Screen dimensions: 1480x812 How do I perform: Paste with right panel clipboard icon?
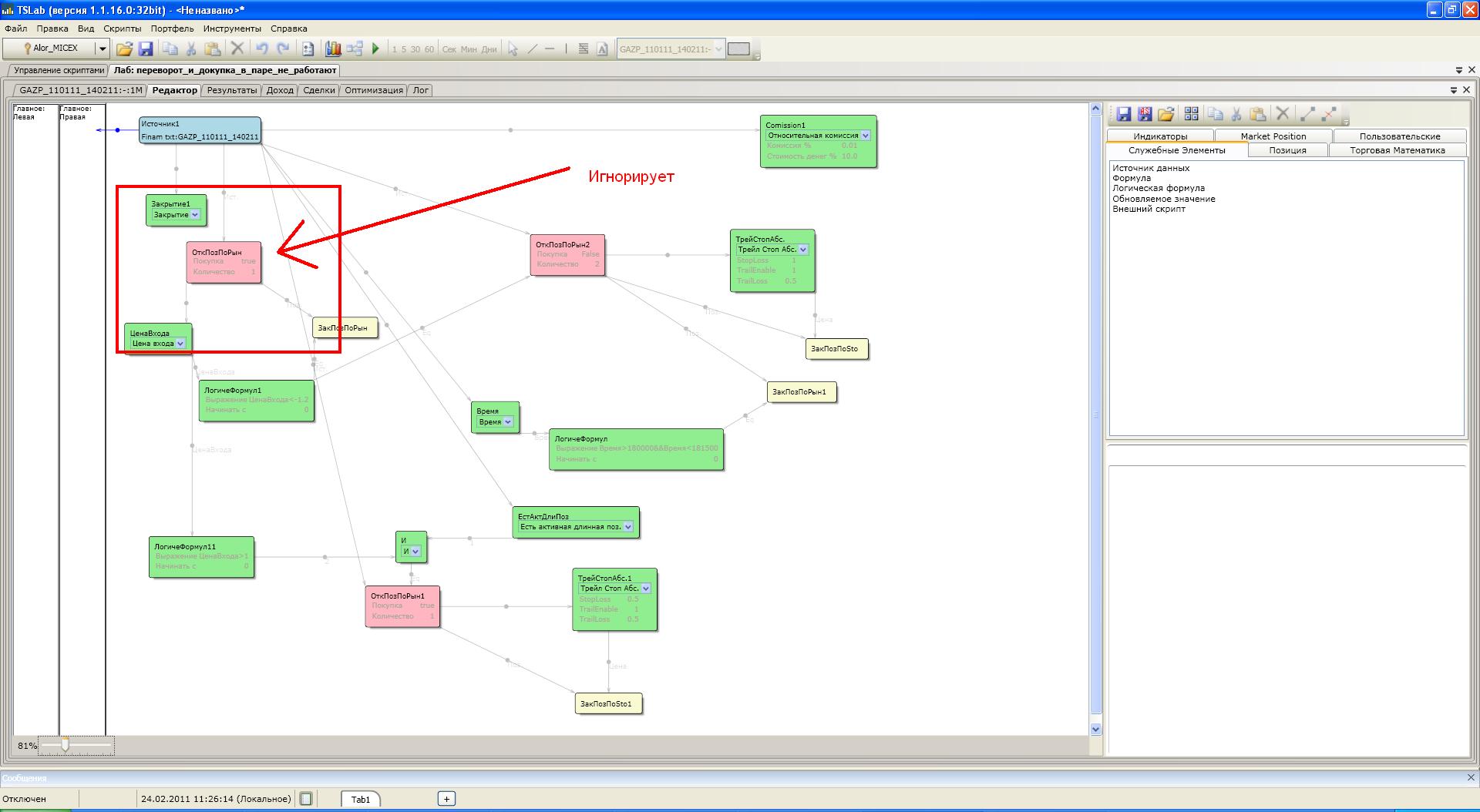coord(1258,114)
